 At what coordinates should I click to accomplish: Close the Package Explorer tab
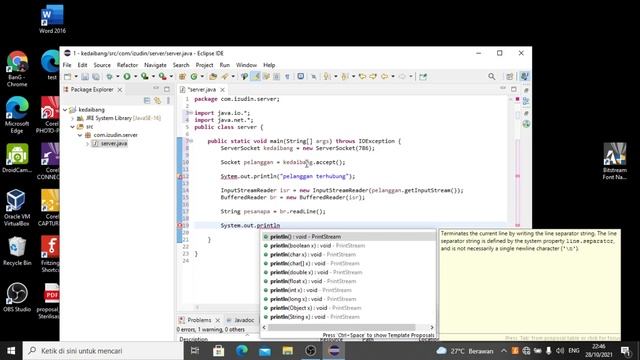[120, 89]
